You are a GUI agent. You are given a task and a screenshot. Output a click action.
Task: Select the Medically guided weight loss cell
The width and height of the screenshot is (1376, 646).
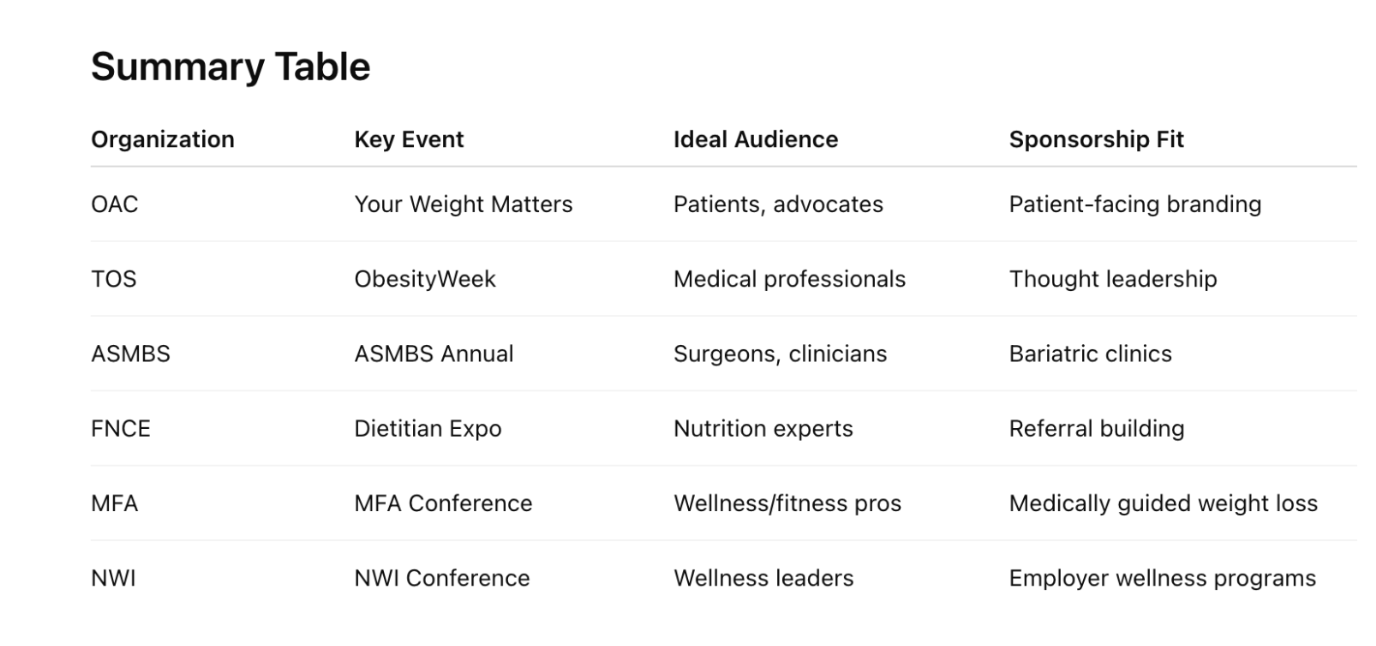coord(1163,503)
